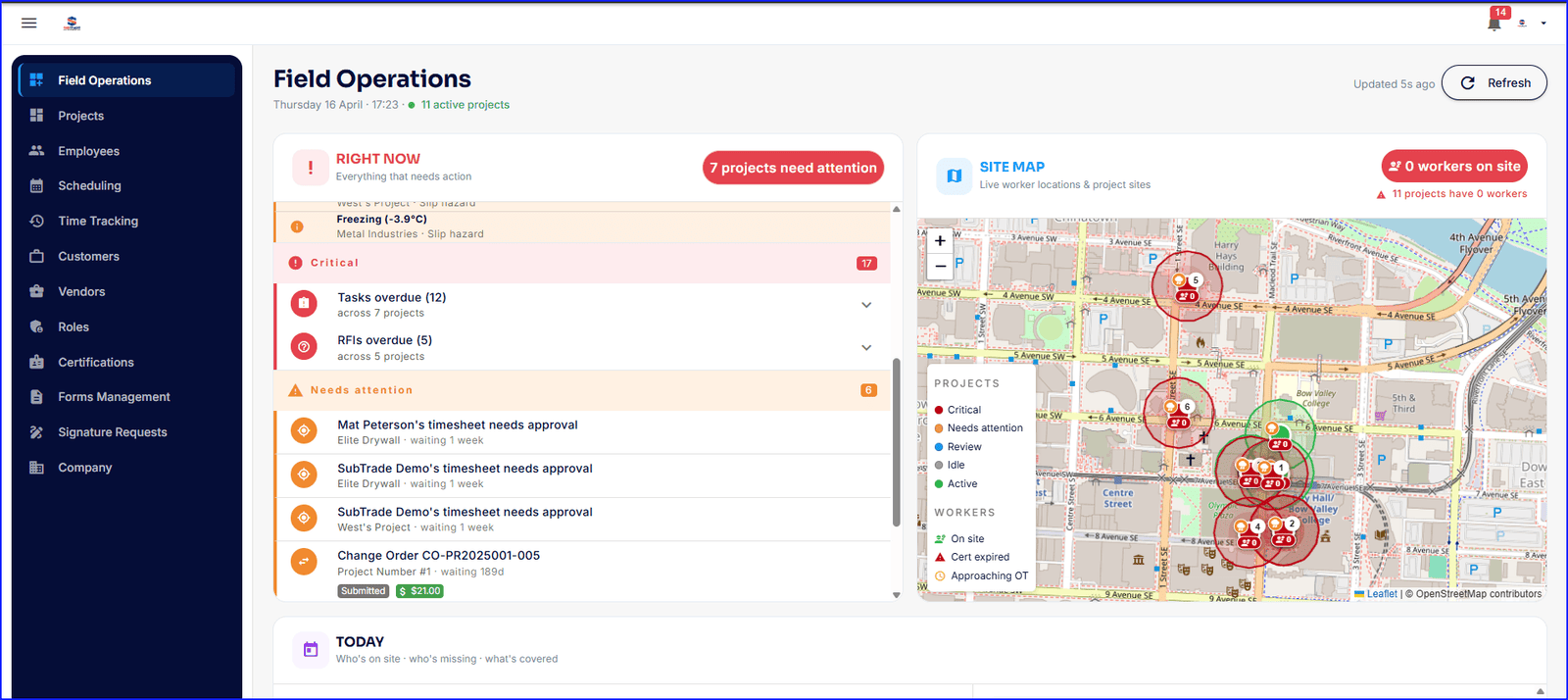
Task: Click Approaching OT legend entry
Action: [x=982, y=576]
